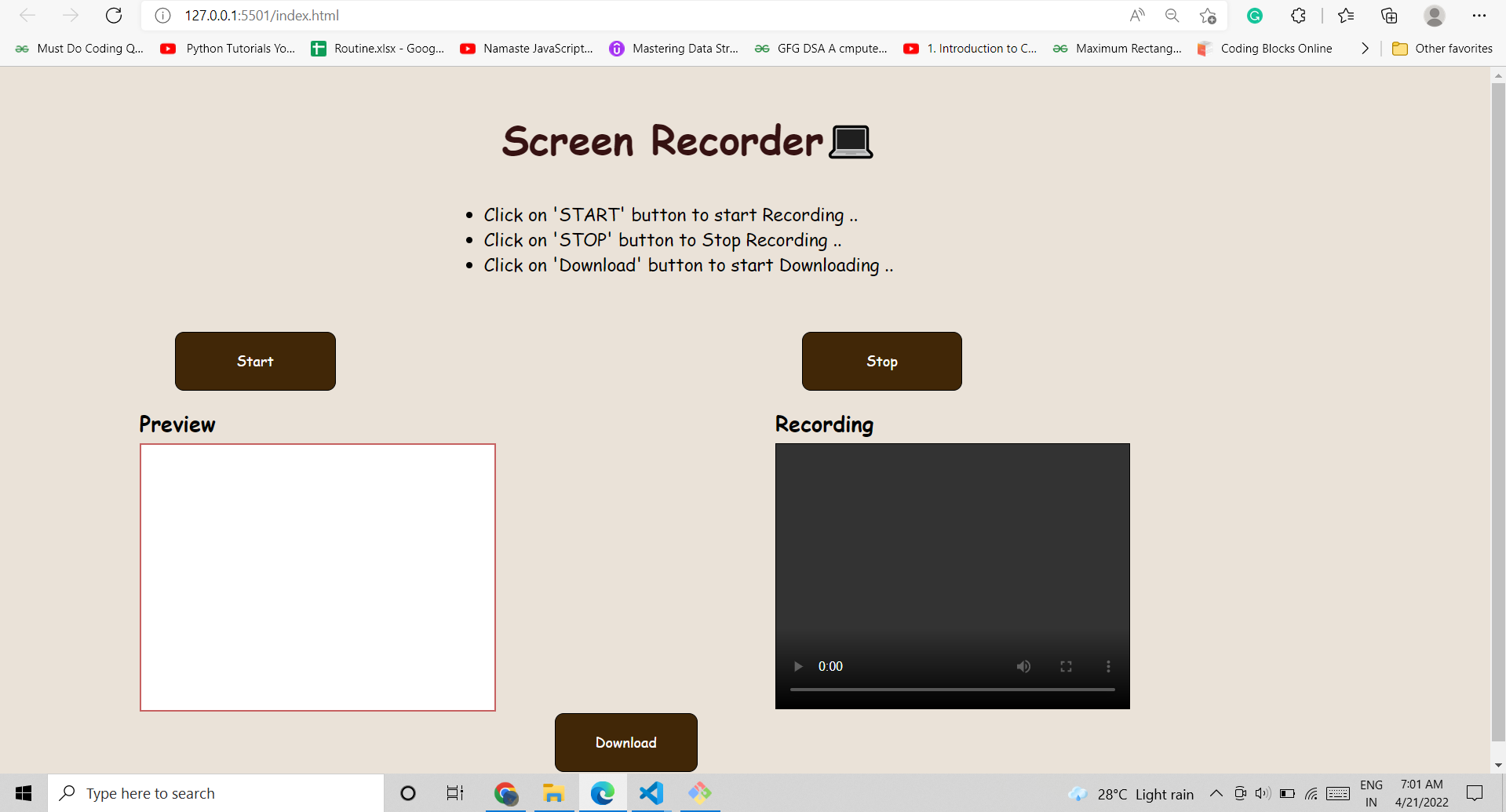Launch Visual Studio Code from the taskbar

pos(651,793)
